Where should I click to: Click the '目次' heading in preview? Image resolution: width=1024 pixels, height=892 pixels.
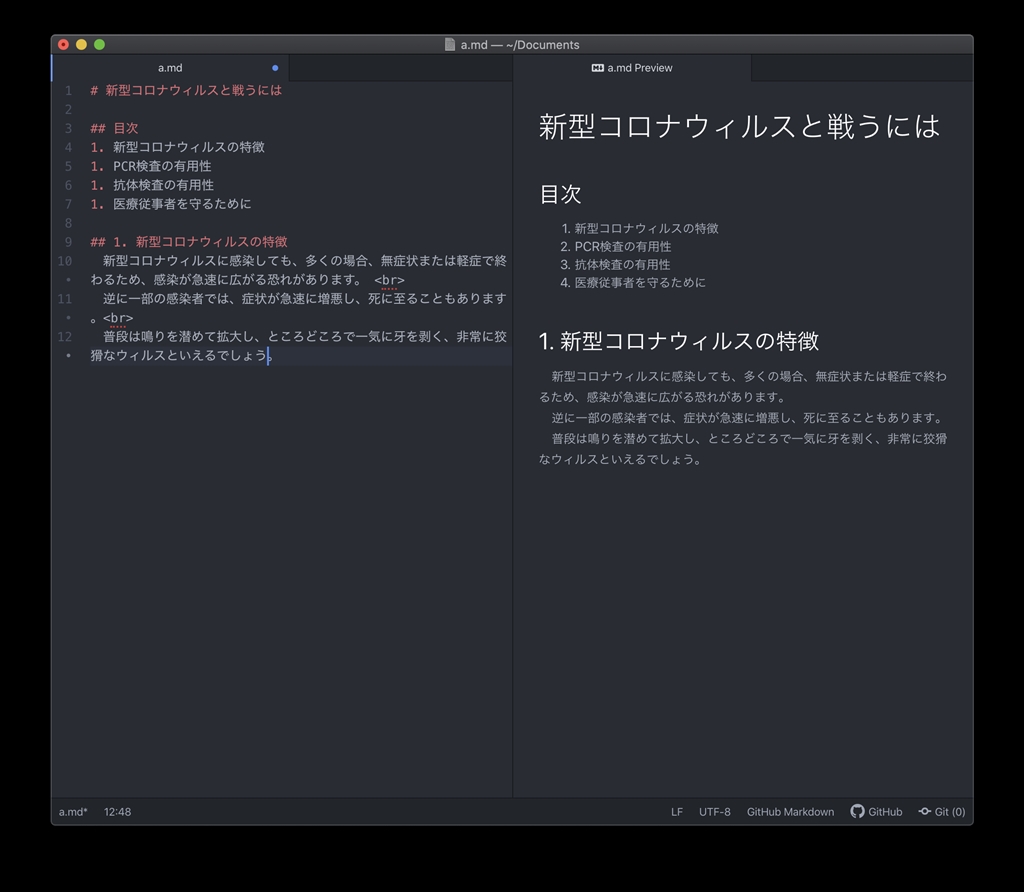[560, 194]
